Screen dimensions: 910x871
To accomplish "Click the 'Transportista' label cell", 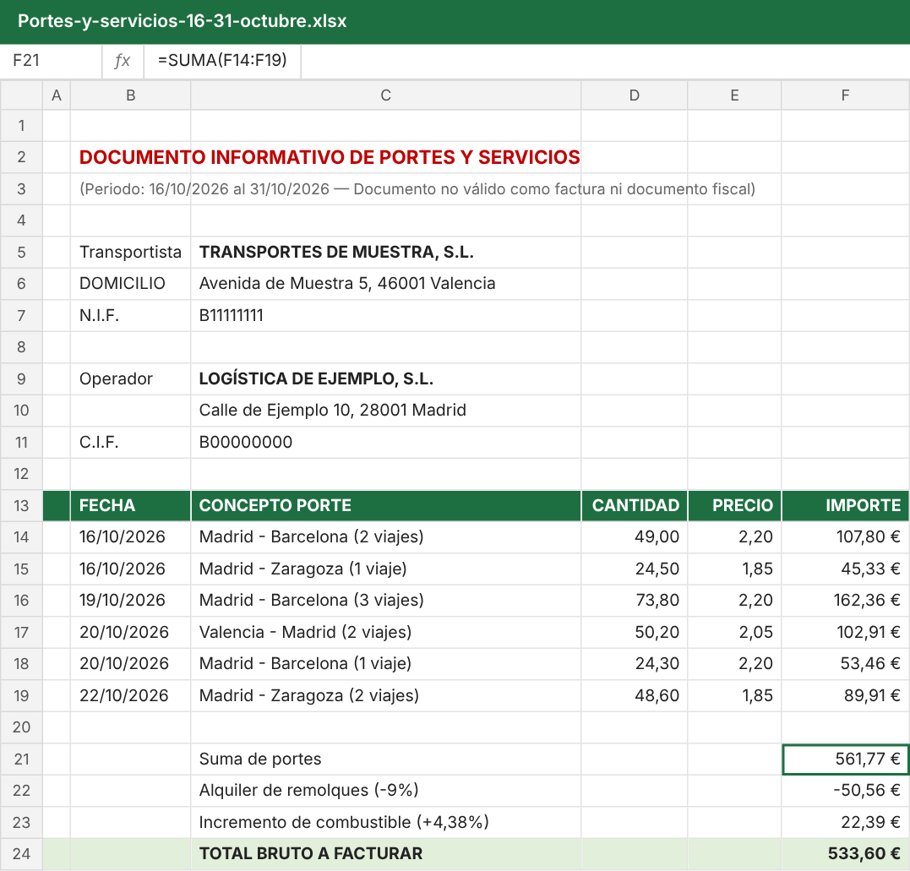I will coord(131,252).
